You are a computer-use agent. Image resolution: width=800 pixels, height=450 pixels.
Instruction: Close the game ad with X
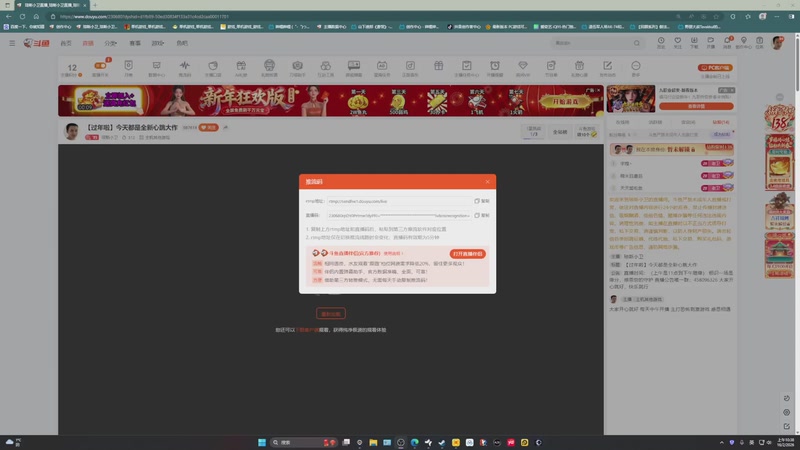tap(733, 90)
